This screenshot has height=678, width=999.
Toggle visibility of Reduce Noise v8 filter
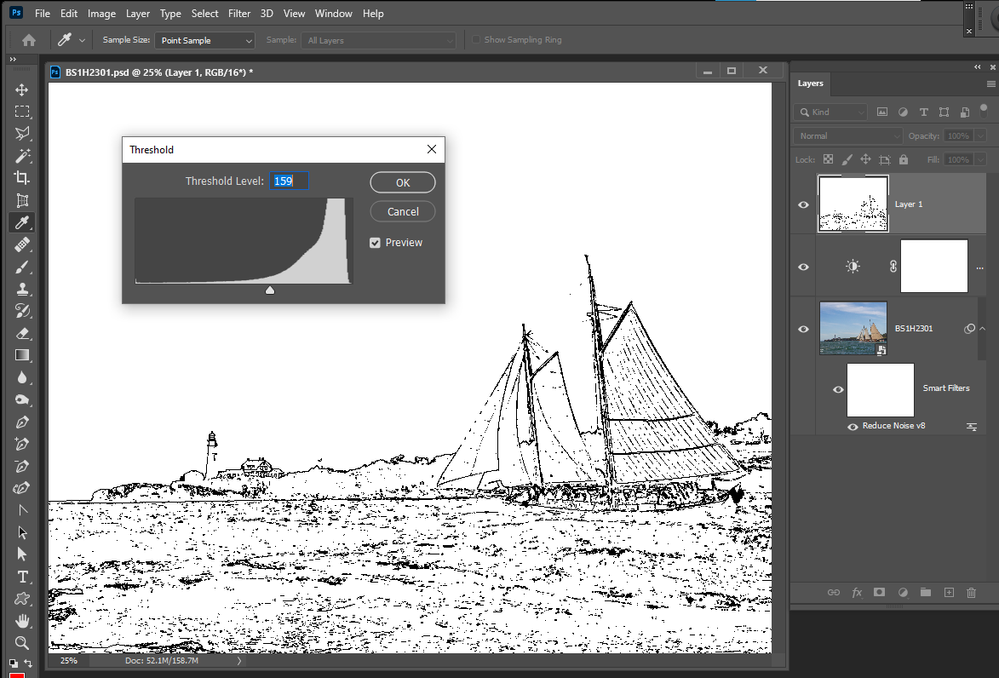(x=852, y=426)
